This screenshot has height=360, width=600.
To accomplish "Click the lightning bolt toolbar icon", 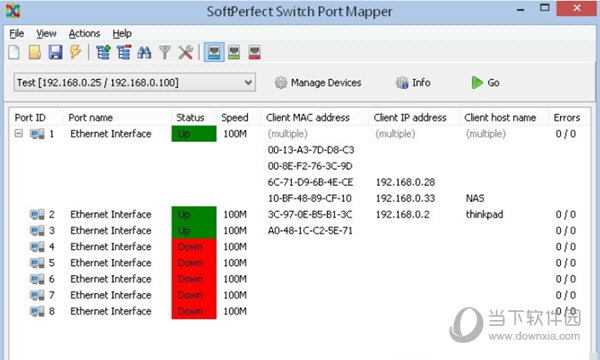I will 75,52.
